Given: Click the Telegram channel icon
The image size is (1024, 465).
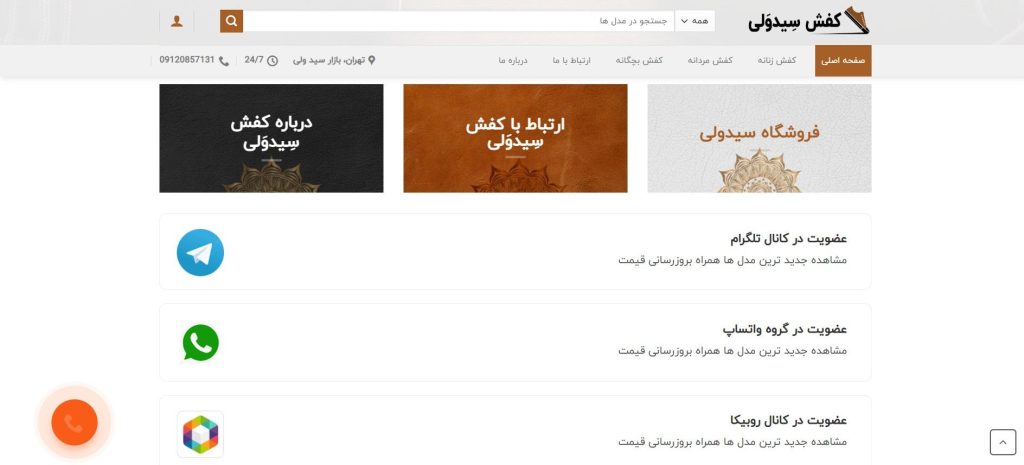Looking at the screenshot, I should pyautogui.click(x=200, y=252).
